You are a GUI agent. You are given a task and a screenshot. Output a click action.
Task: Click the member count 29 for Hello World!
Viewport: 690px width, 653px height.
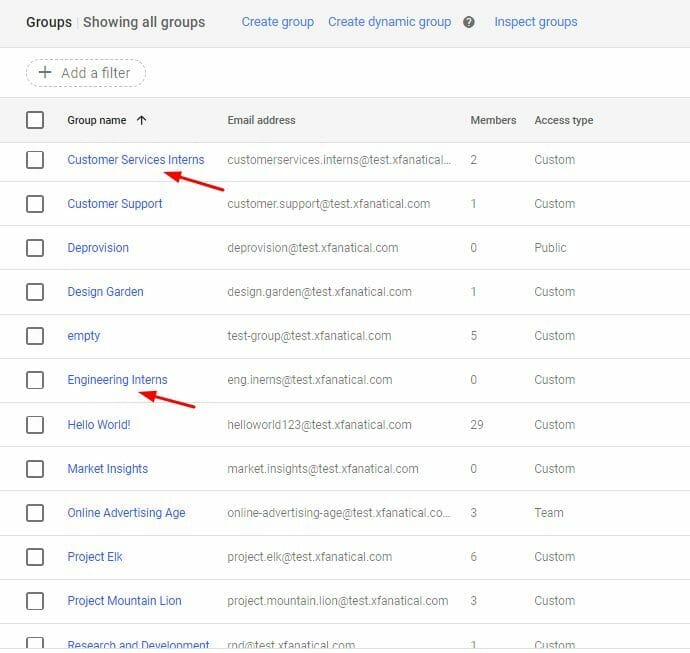pyautogui.click(x=477, y=425)
